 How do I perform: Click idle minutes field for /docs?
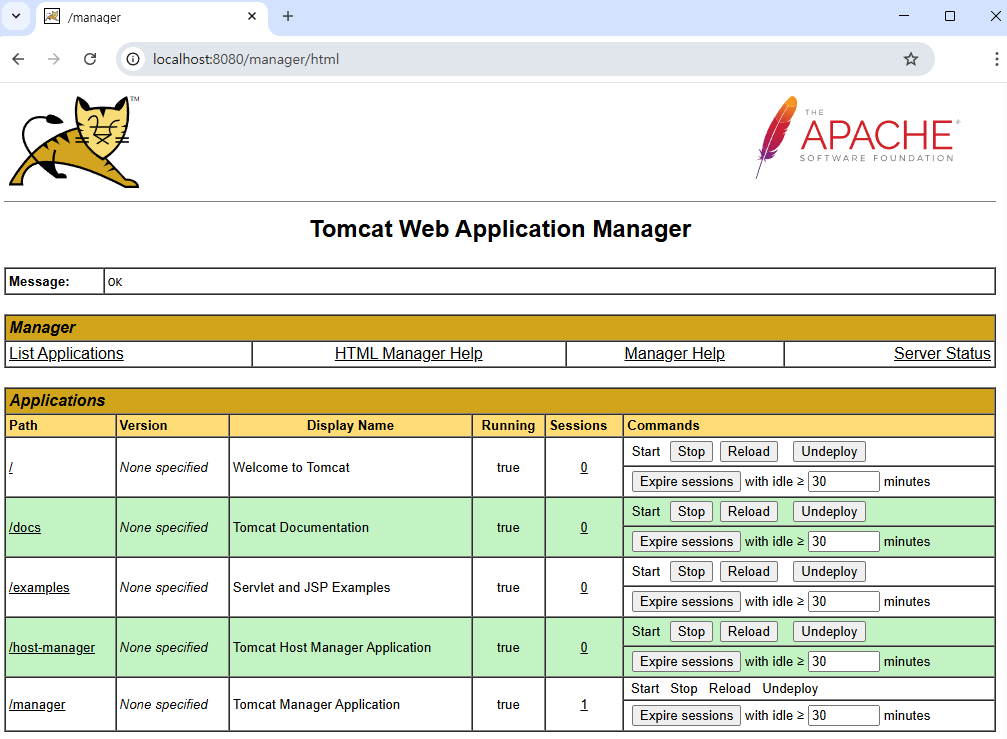click(843, 542)
